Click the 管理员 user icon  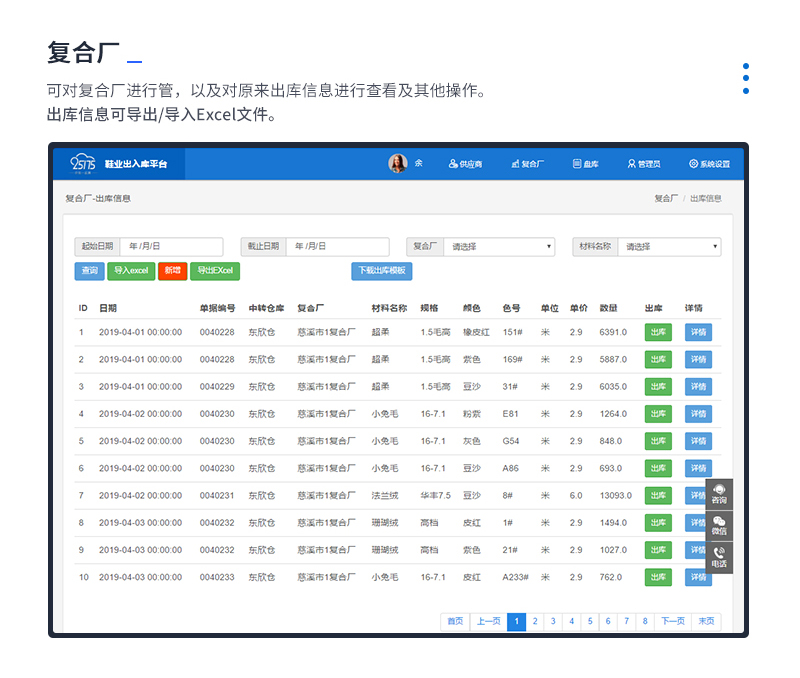[631, 164]
